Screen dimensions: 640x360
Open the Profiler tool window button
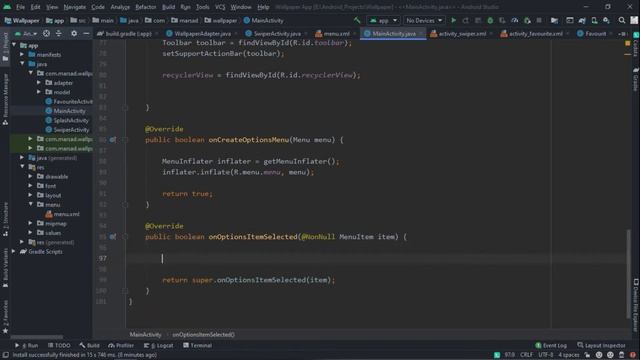pyautogui.click(x=121, y=345)
